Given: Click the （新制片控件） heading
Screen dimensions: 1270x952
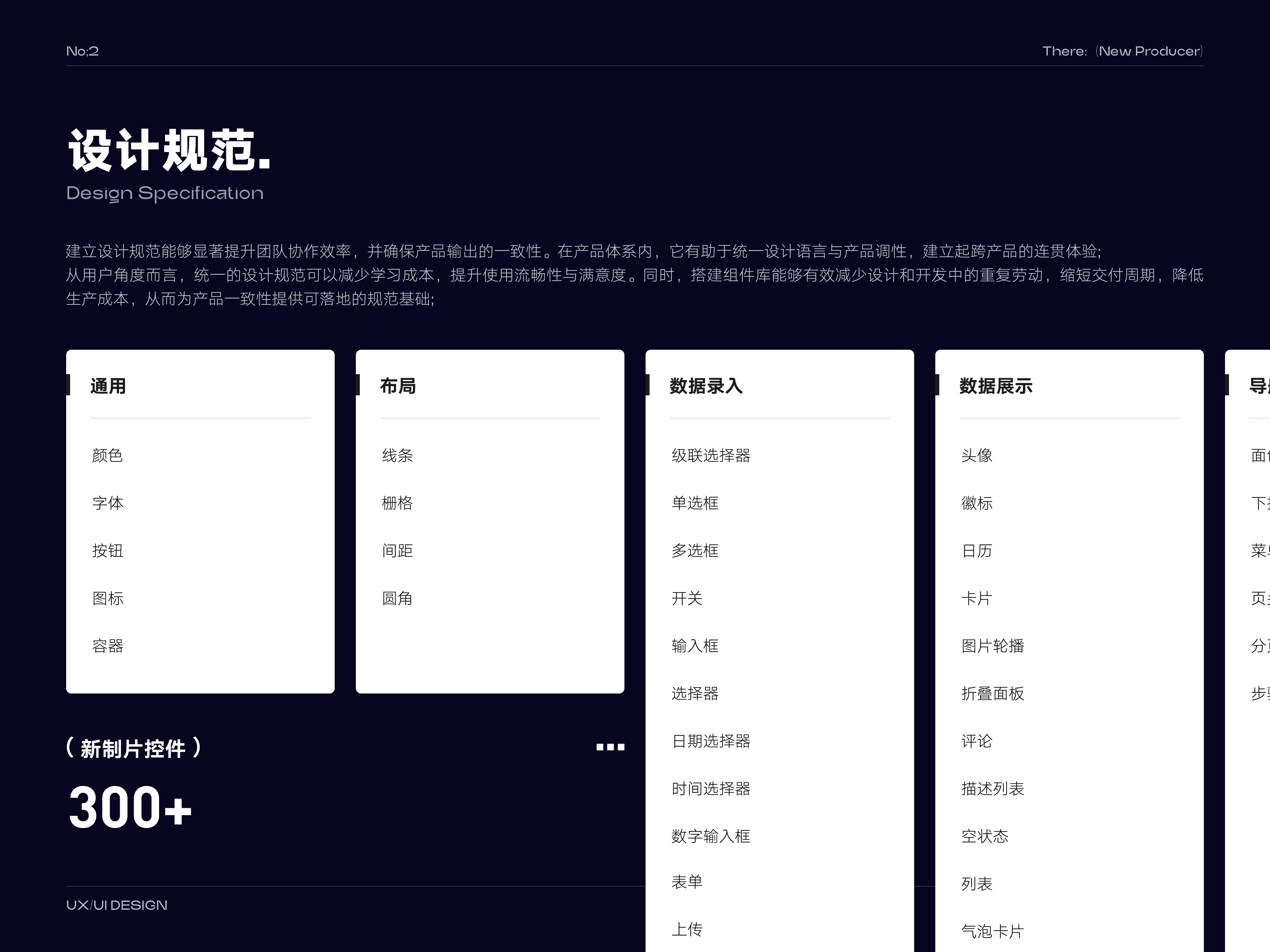Looking at the screenshot, I should pos(133,748).
